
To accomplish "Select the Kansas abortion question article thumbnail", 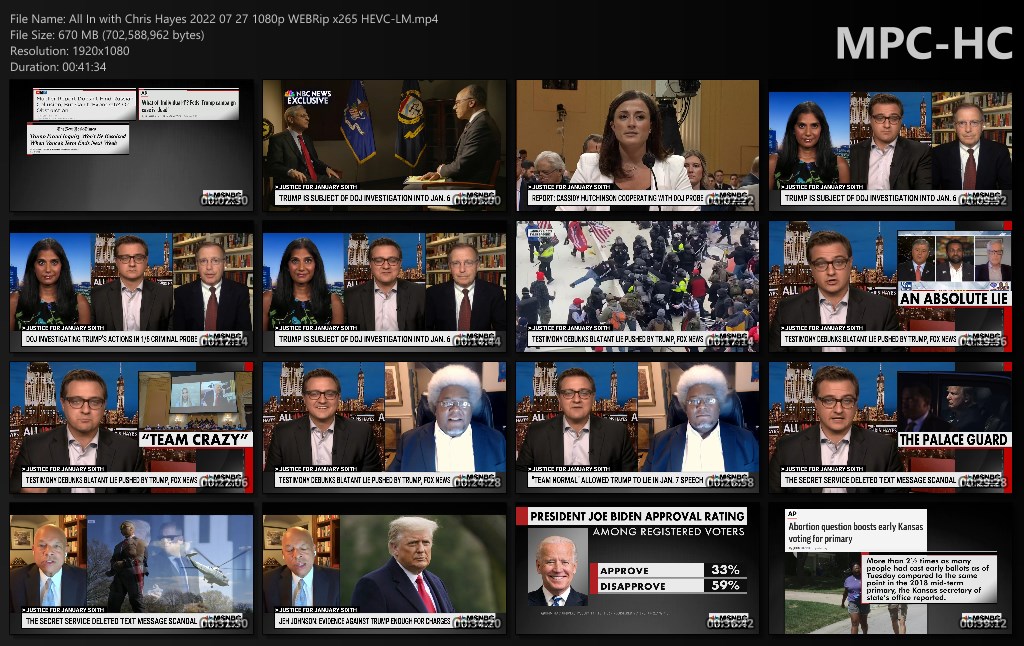I will (x=890, y=568).
